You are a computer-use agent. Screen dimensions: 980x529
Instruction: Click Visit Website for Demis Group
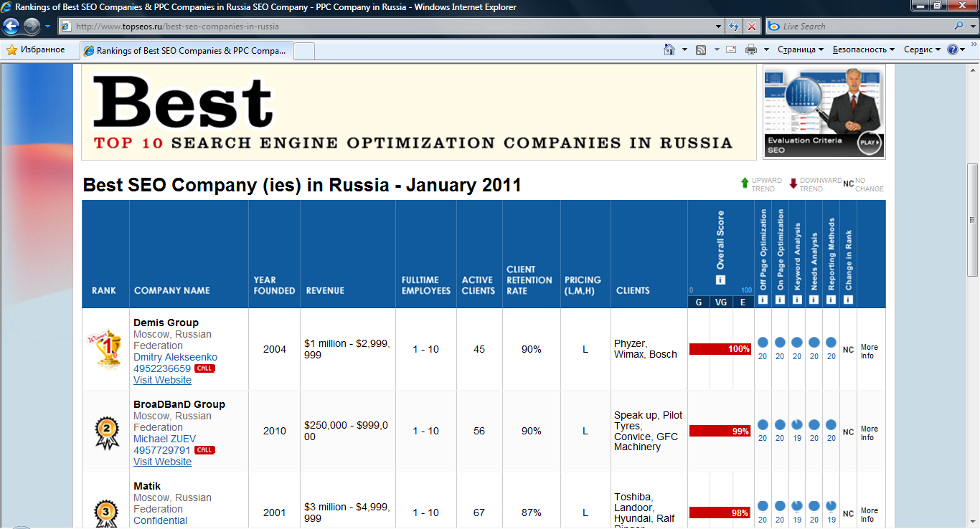[162, 380]
